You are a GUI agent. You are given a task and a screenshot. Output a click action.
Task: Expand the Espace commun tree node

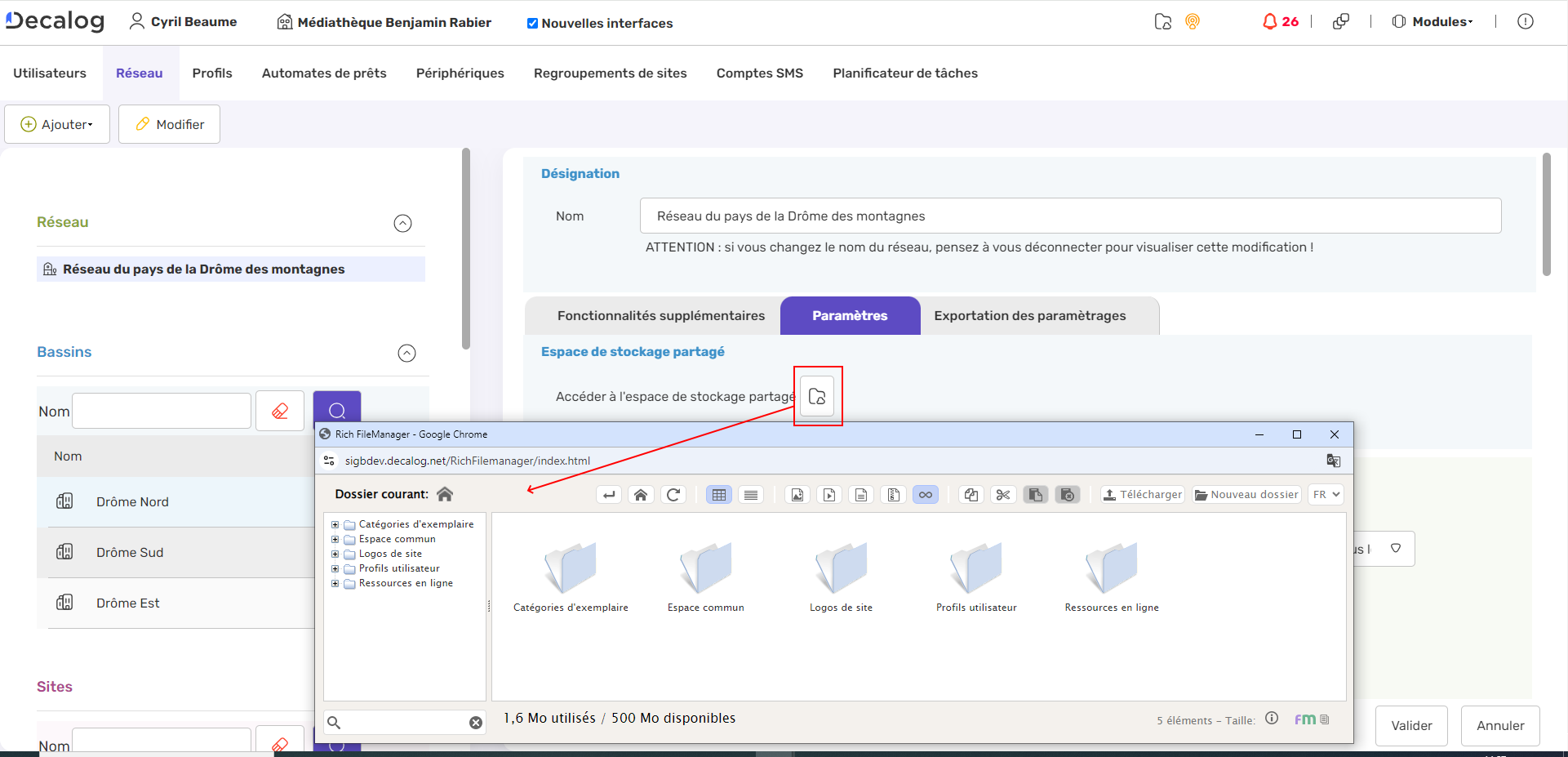335,539
